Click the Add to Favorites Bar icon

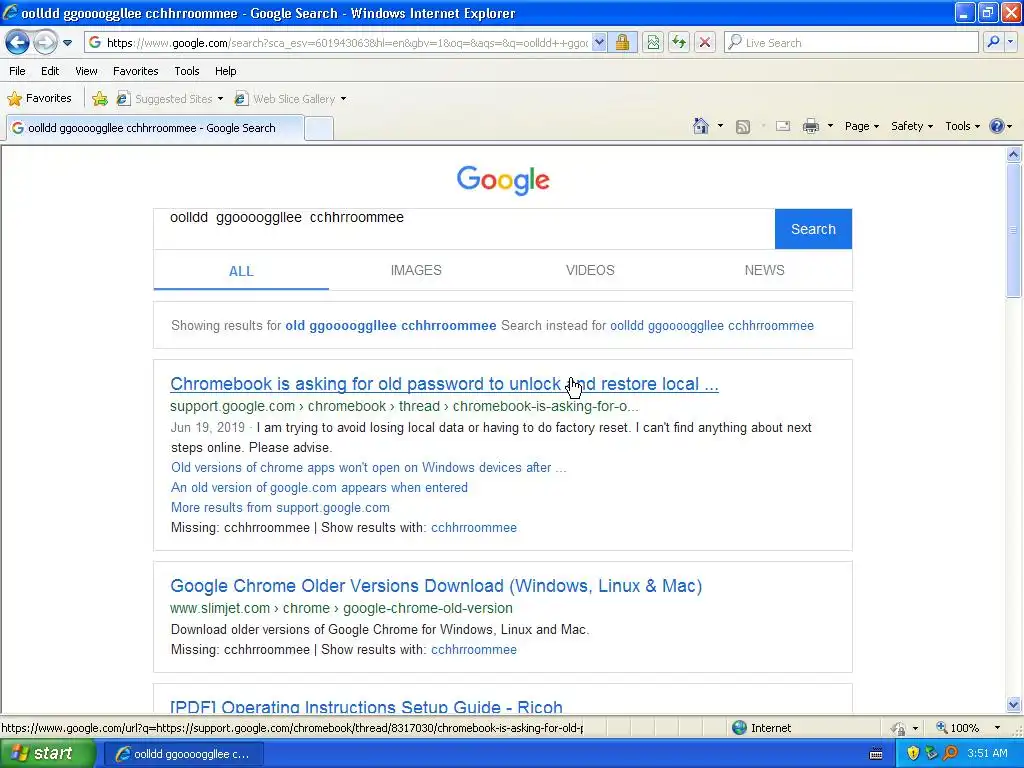100,99
